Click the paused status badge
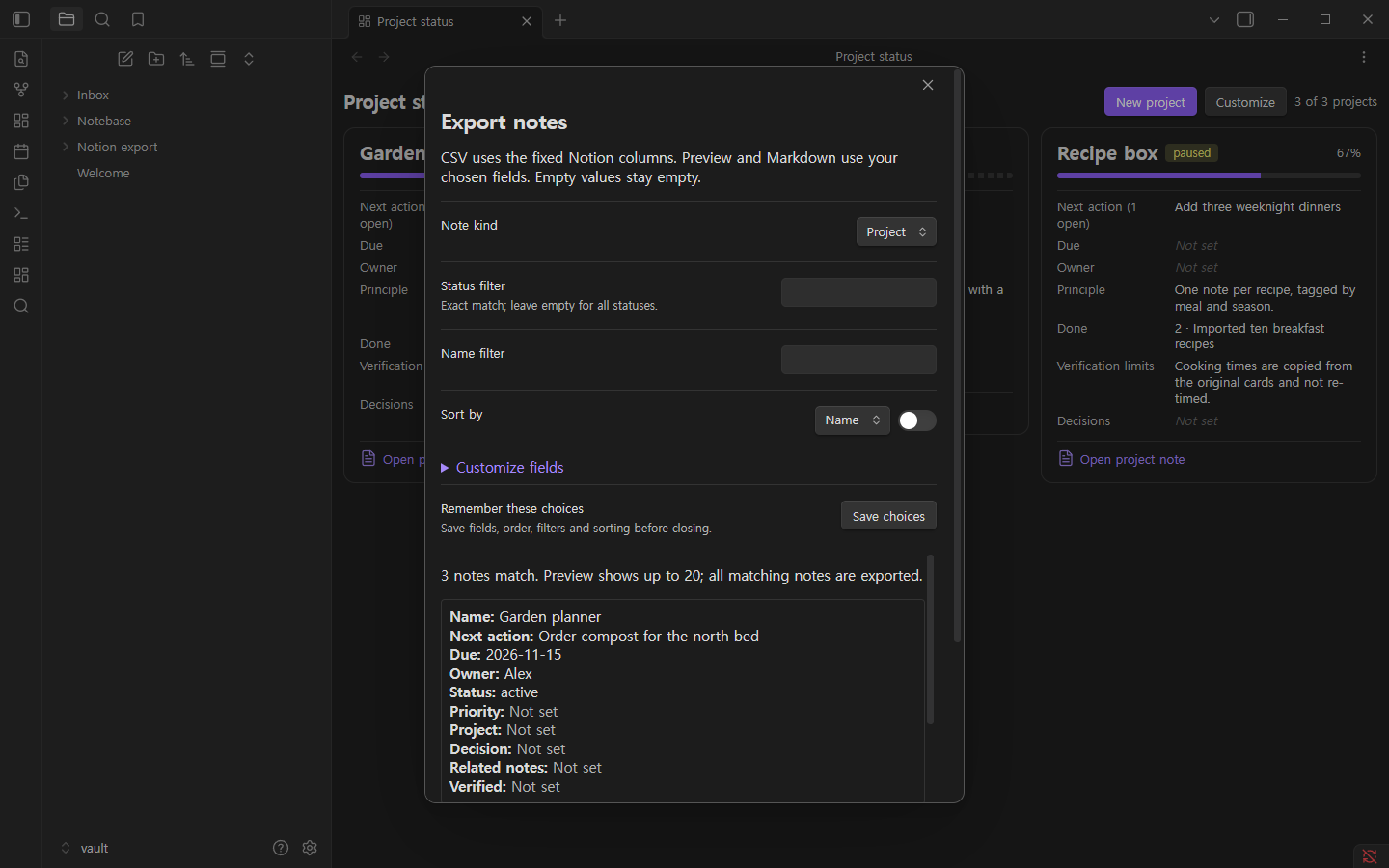The image size is (1389, 868). 1192,153
